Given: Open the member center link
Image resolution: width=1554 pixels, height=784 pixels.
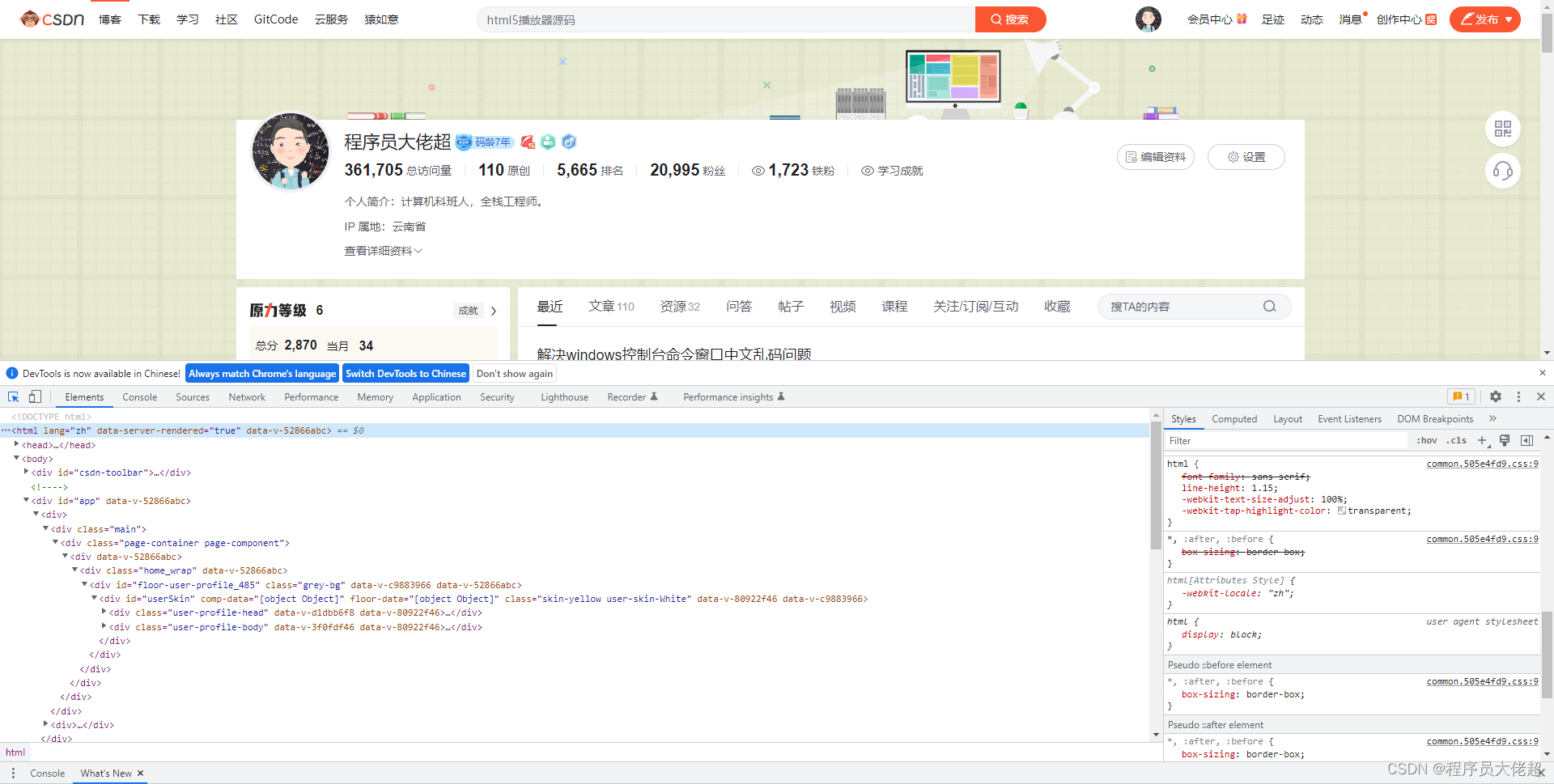Looking at the screenshot, I should 1216,19.
